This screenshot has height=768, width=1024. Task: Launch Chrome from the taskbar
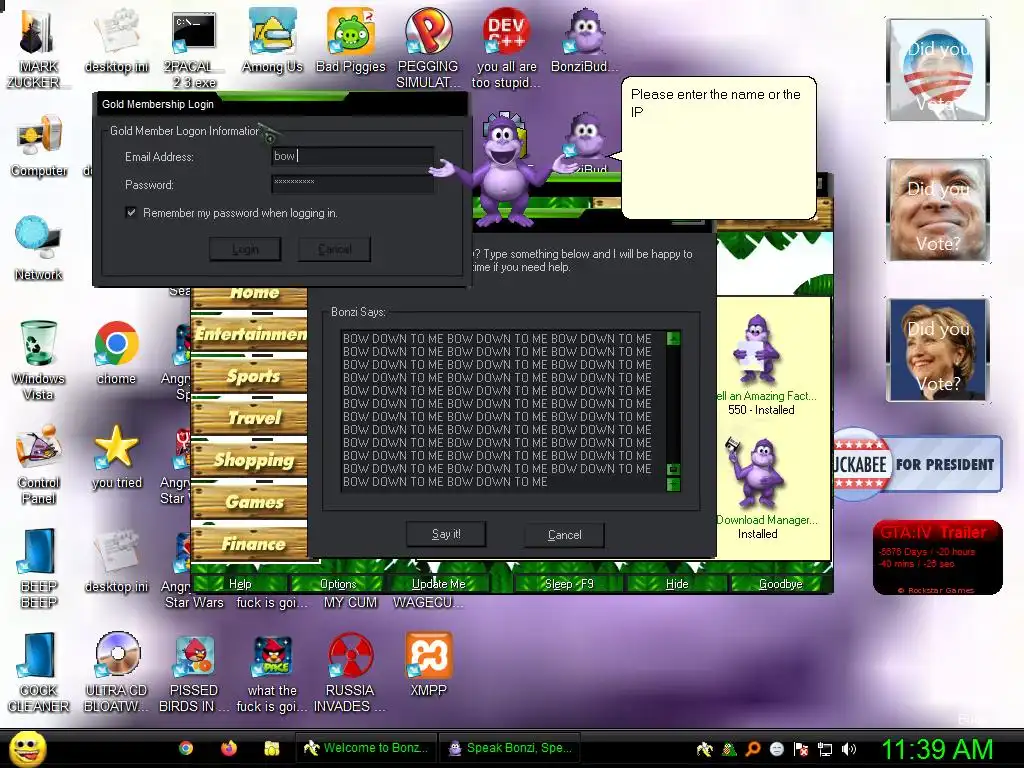coord(186,748)
